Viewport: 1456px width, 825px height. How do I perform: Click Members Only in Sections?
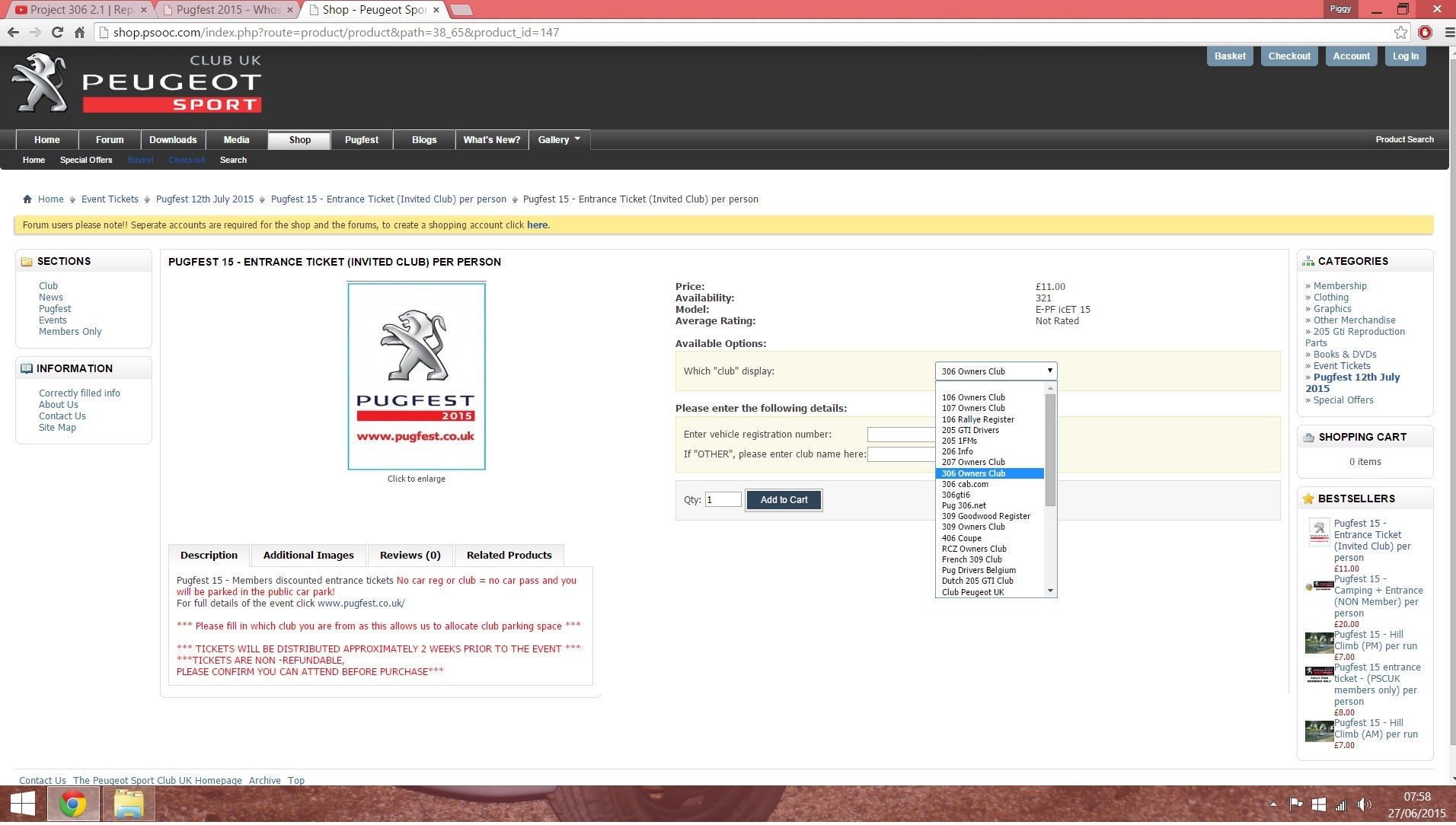(70, 332)
